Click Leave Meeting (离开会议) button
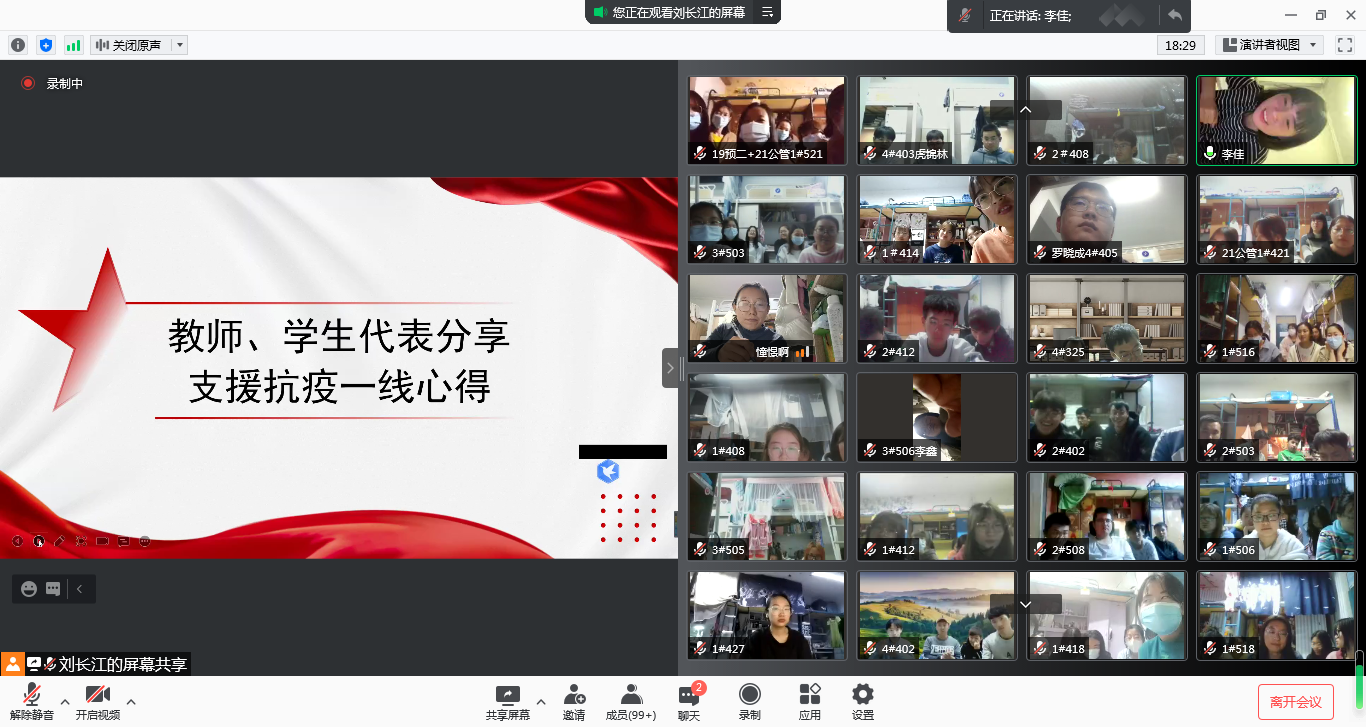 pos(1295,702)
